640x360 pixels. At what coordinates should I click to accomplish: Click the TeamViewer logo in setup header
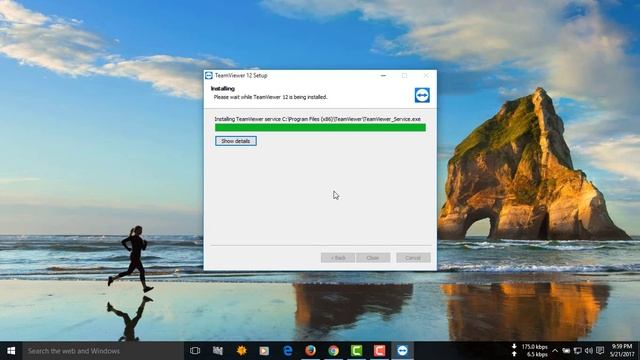coord(422,95)
